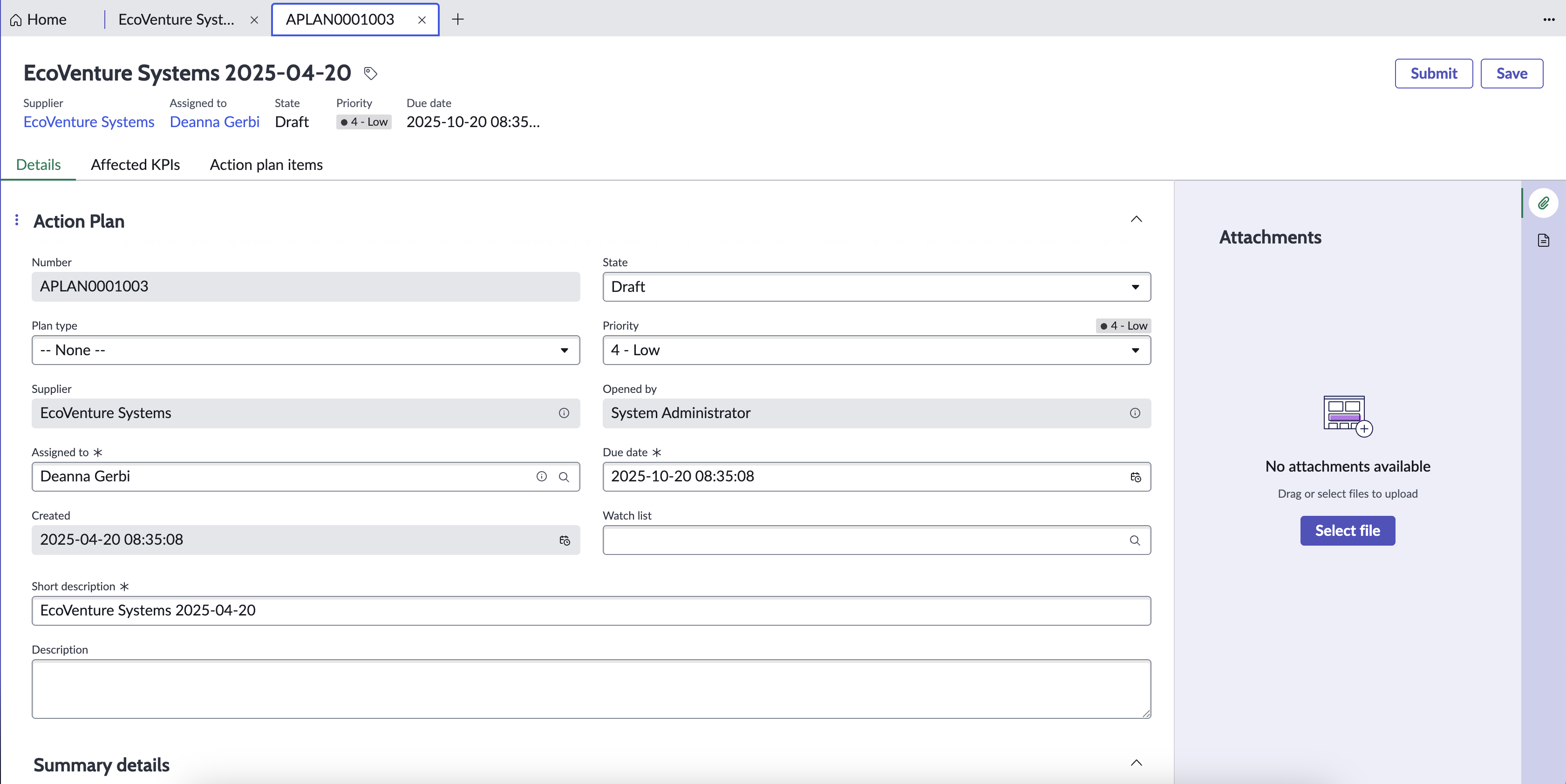Collapse the Summary details section
The height and width of the screenshot is (784, 1566).
click(x=1136, y=763)
